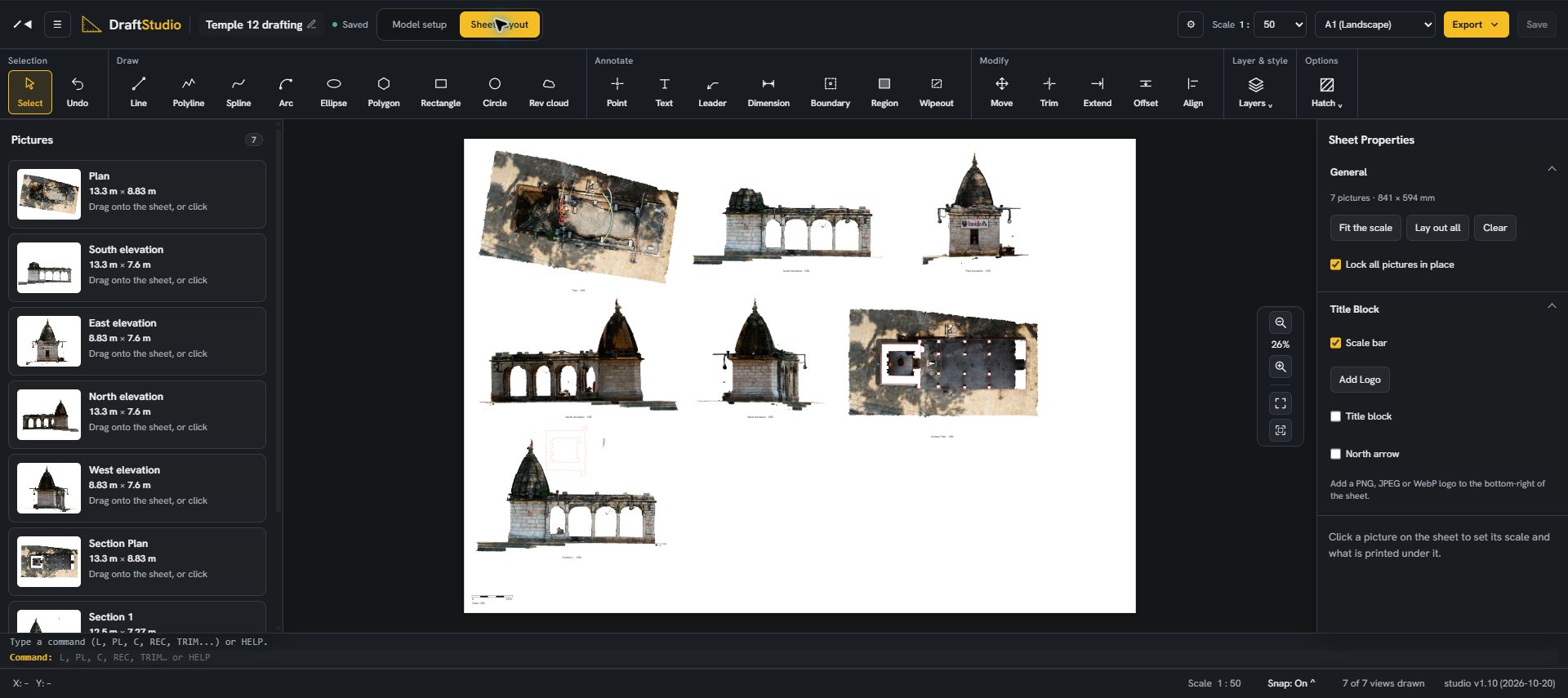The width and height of the screenshot is (1568, 698).
Task: Zoom in on the sheet canvas
Action: (1281, 367)
